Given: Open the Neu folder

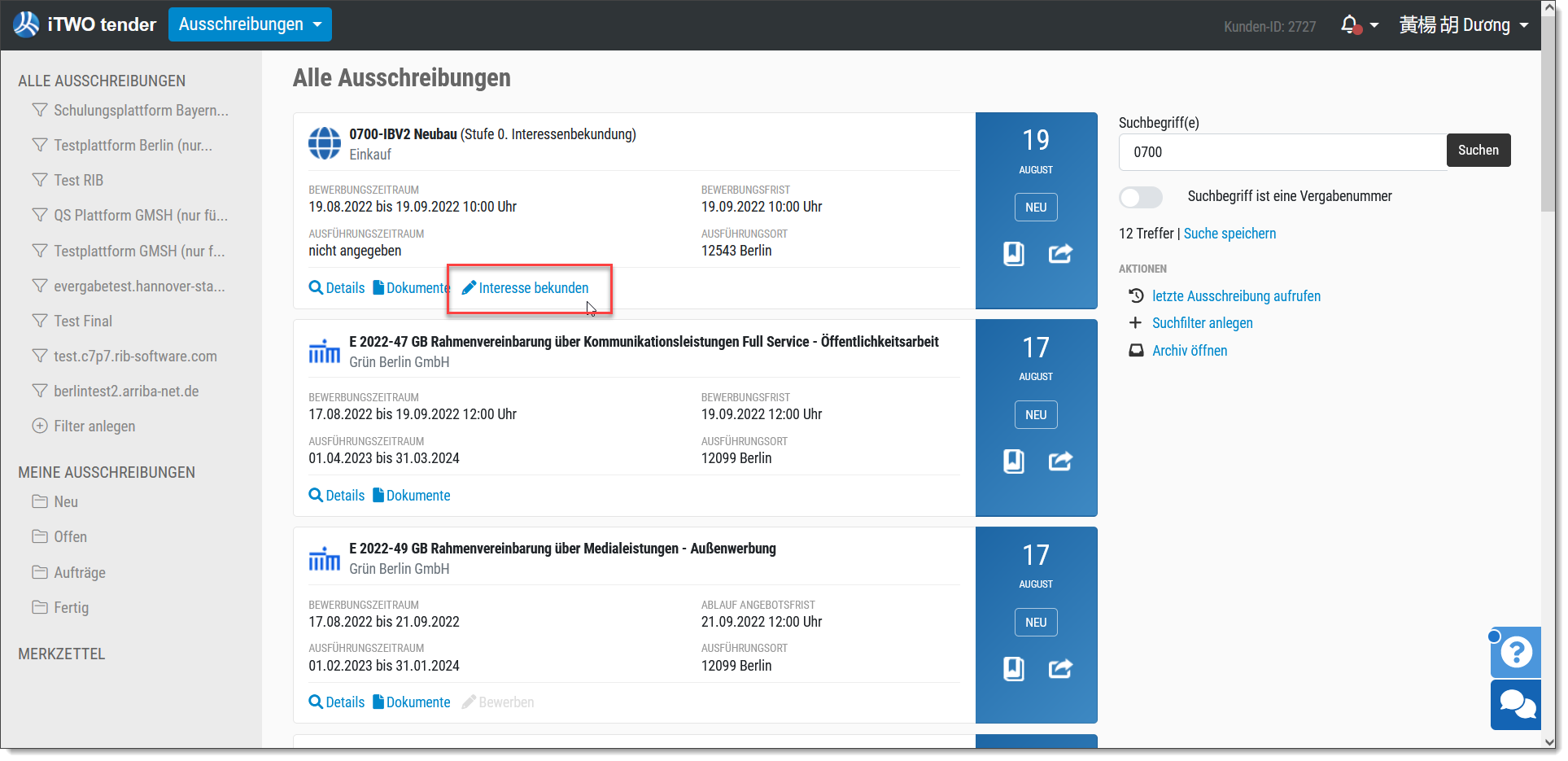Looking at the screenshot, I should (55, 502).
